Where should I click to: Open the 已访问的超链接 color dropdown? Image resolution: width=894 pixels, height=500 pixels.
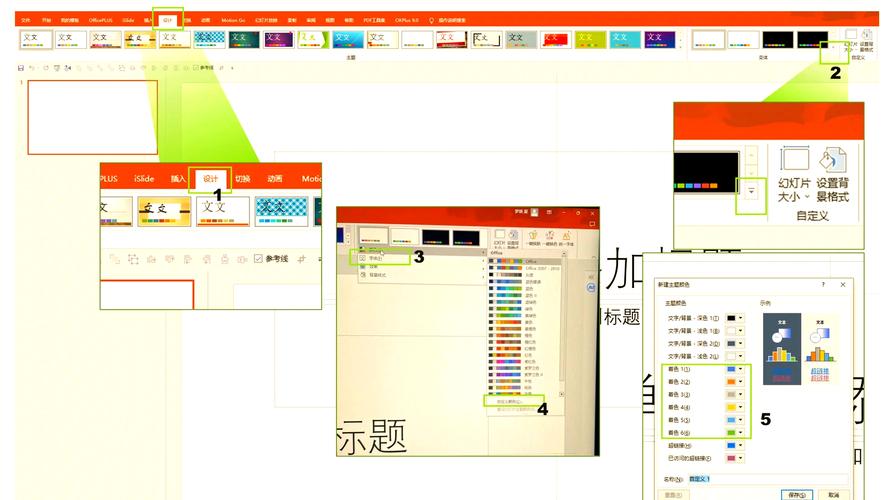coord(740,458)
